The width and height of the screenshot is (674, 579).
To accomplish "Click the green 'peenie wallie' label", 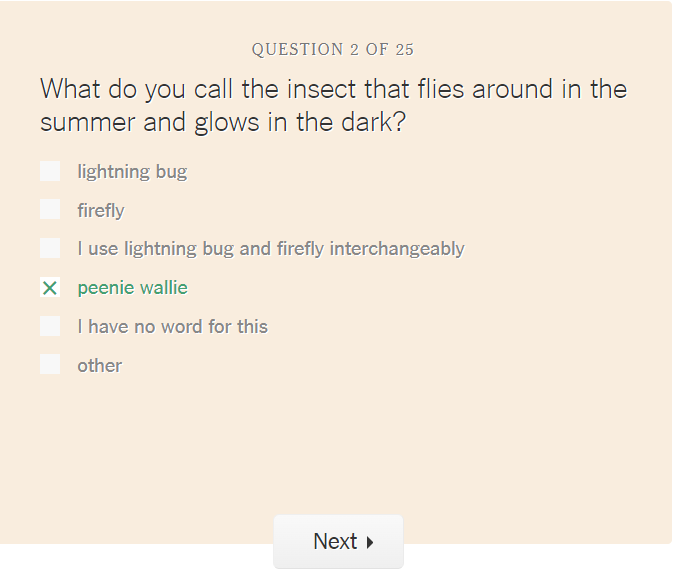I will (132, 288).
